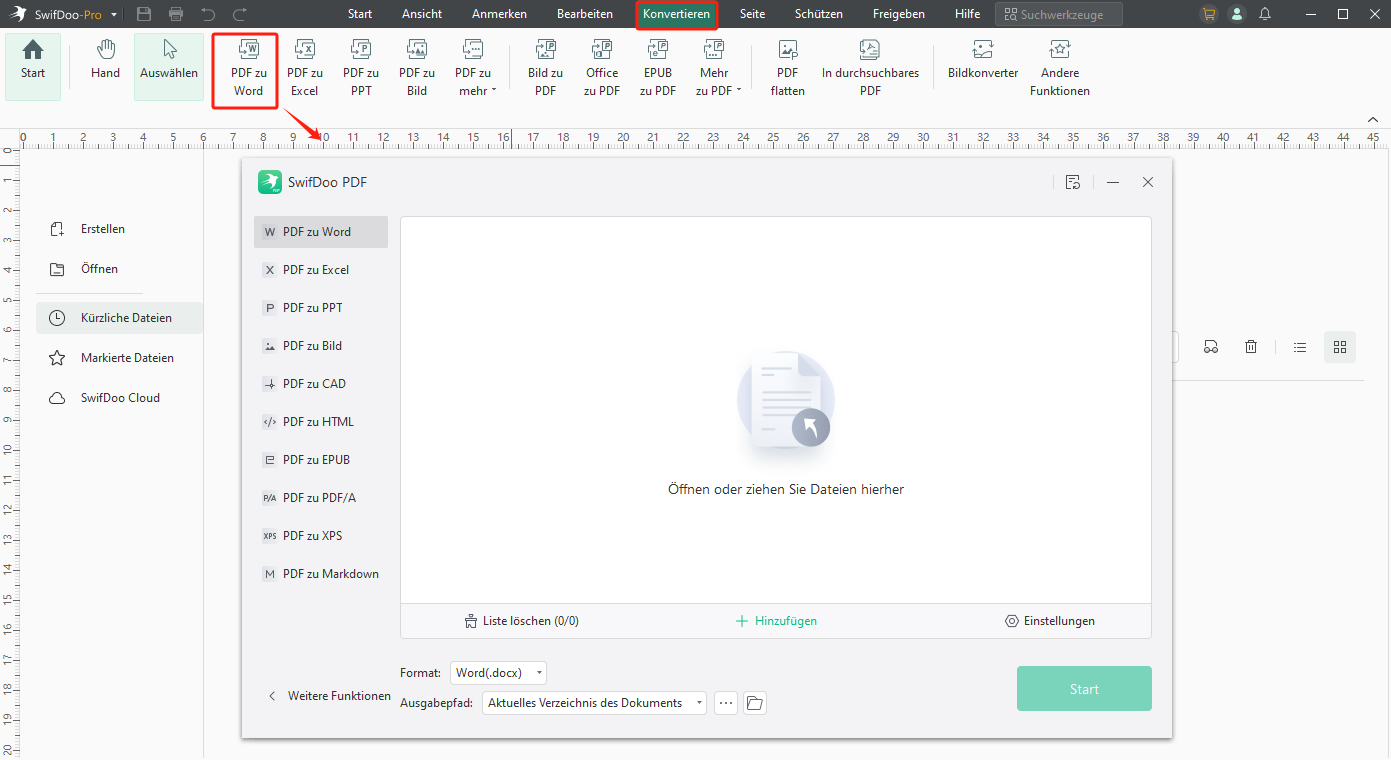The height and width of the screenshot is (760, 1391).
Task: Switch to the Konvertieren tab
Action: coord(677,14)
